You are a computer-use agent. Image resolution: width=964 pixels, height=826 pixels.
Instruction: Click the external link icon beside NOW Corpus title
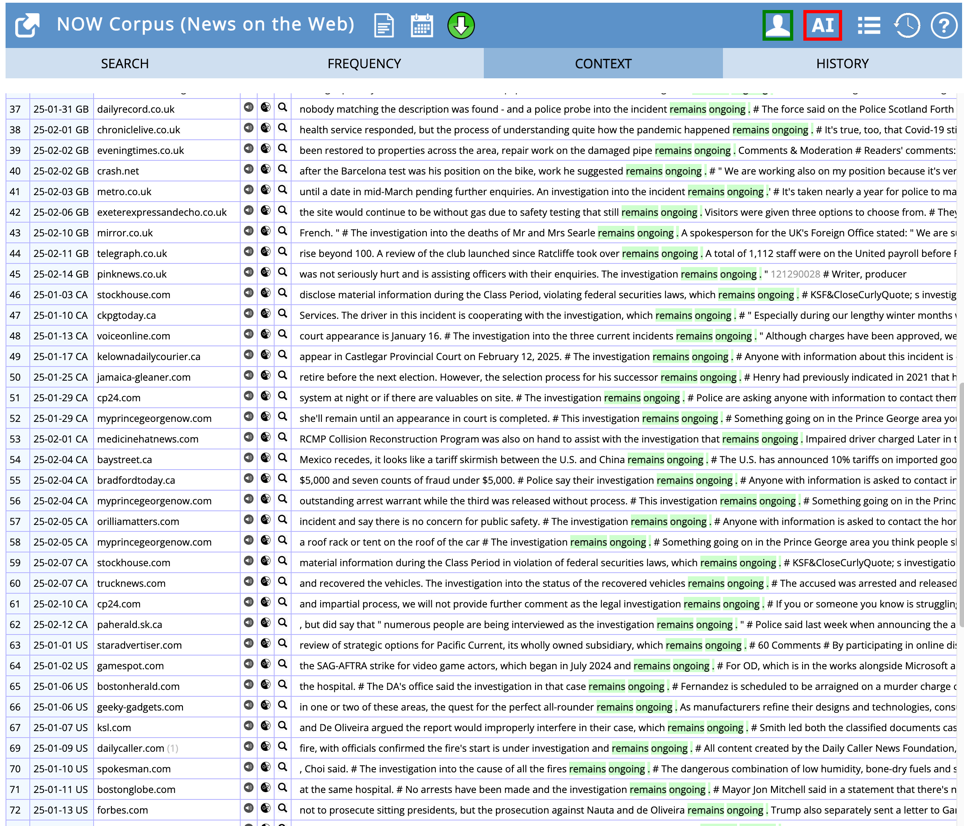(x=27, y=25)
